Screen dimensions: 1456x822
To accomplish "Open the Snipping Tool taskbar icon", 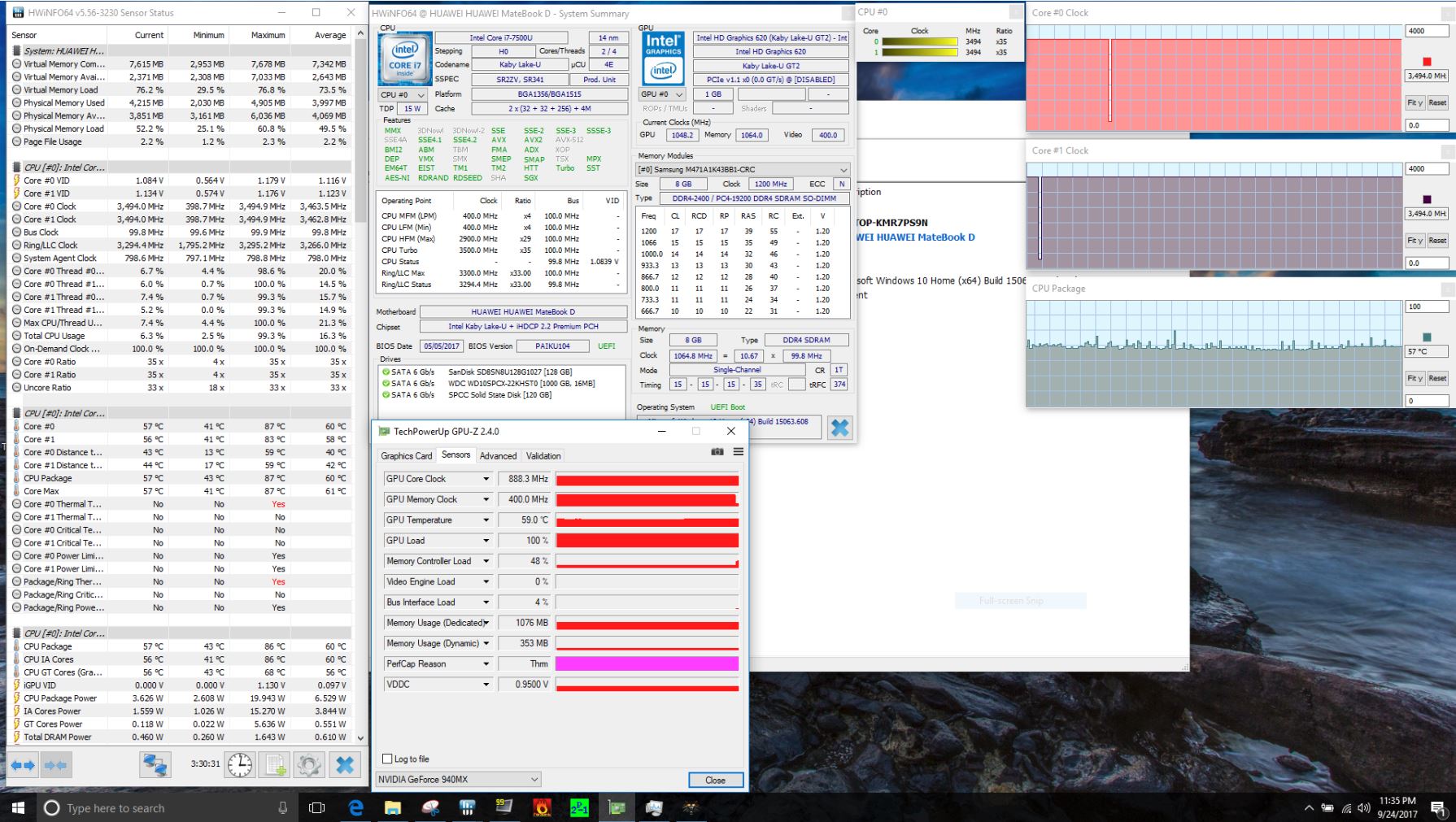I will 430,807.
